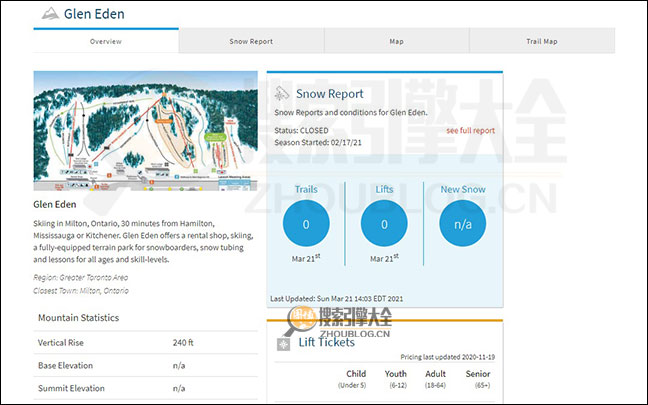This screenshot has width=648, height=405.
Task: Click the Adult (18-64) column header
Action: (x=436, y=379)
